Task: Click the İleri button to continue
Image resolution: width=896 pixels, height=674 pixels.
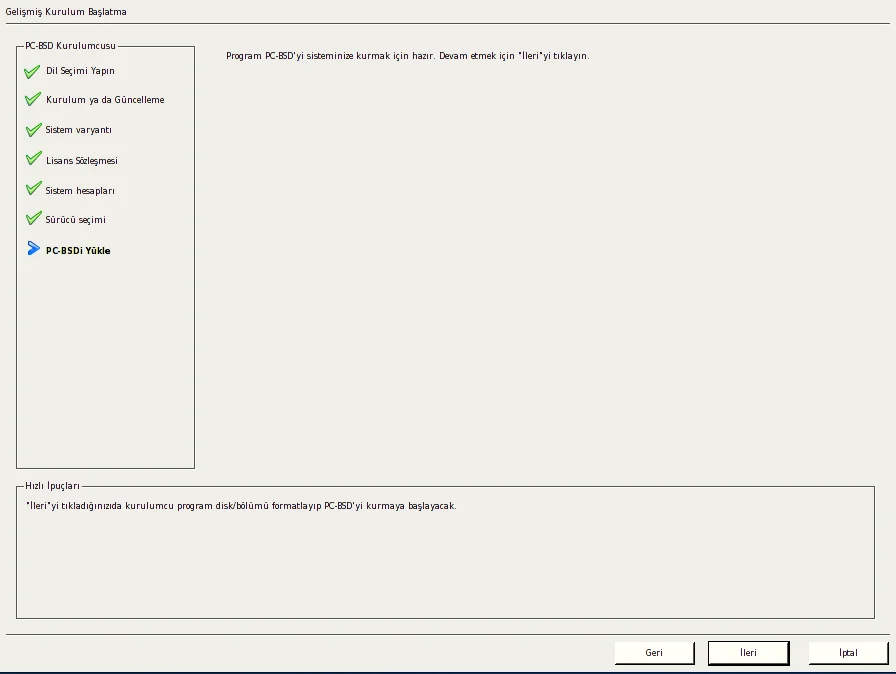Action: [749, 653]
